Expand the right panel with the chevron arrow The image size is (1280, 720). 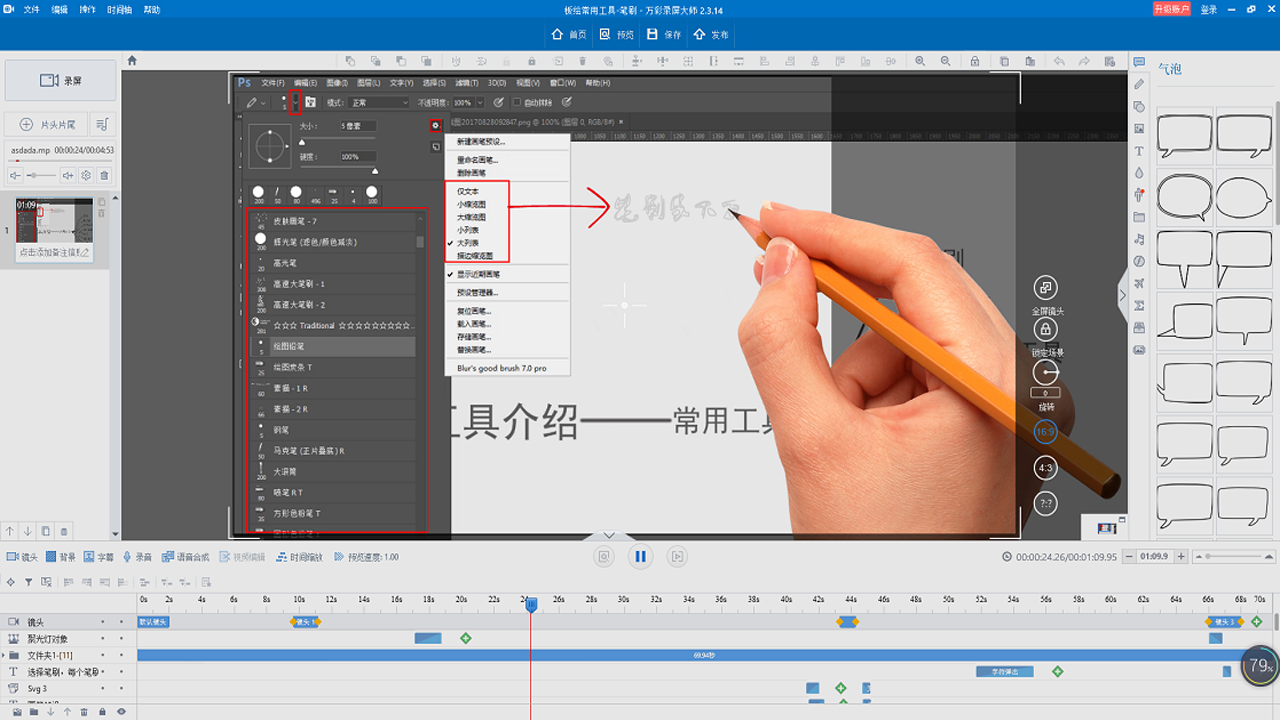(x=1123, y=295)
